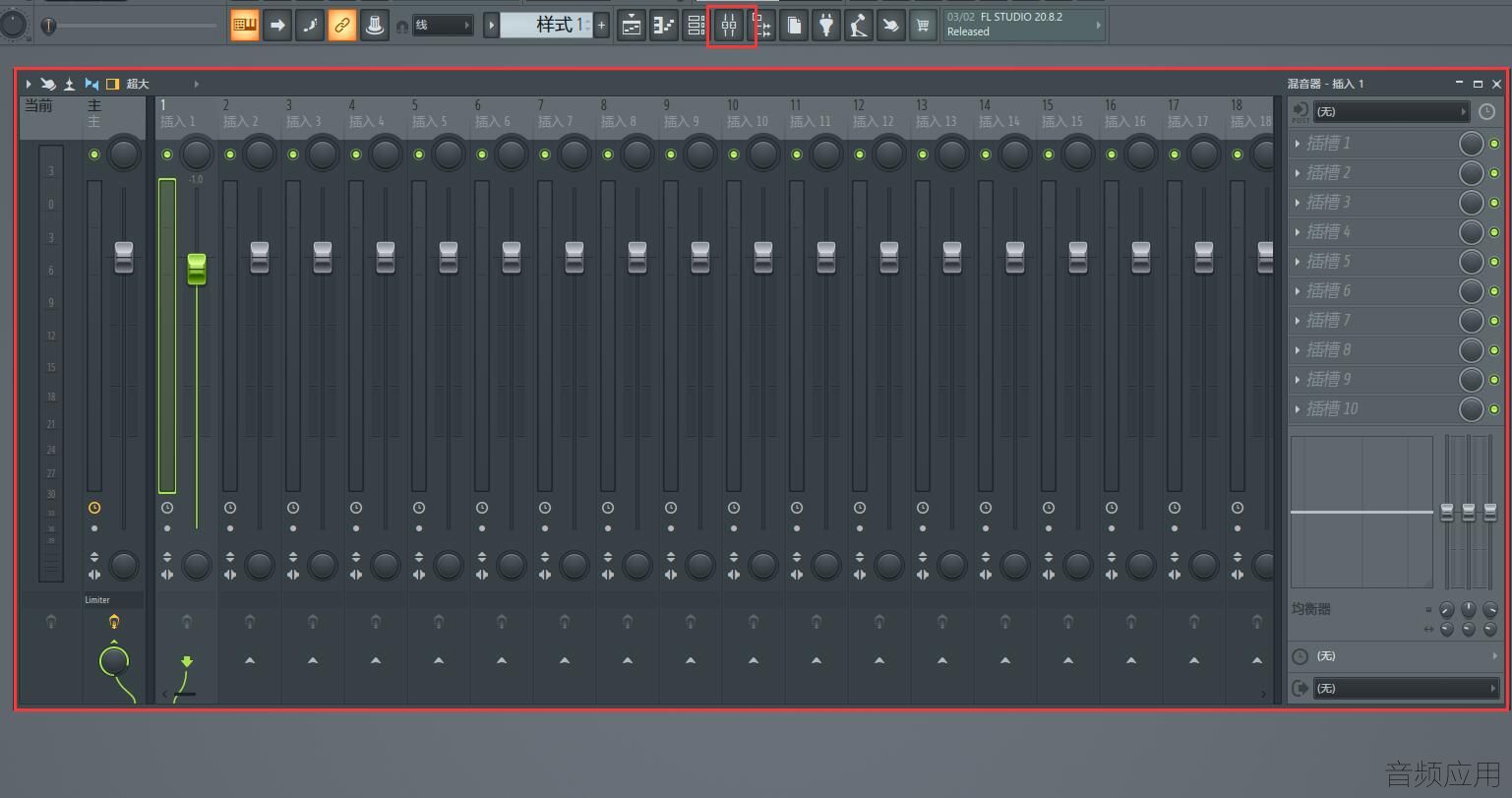Screen dimensions: 1512x798
Task: Open the Mixer window from the toolbar
Action: click(x=729, y=26)
